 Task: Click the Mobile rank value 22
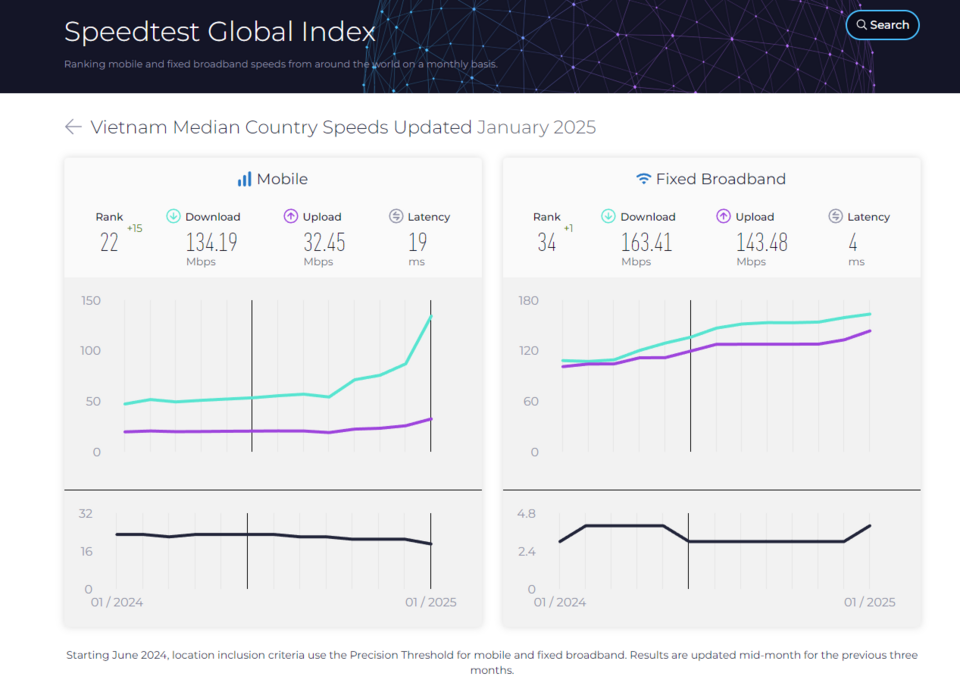(109, 243)
